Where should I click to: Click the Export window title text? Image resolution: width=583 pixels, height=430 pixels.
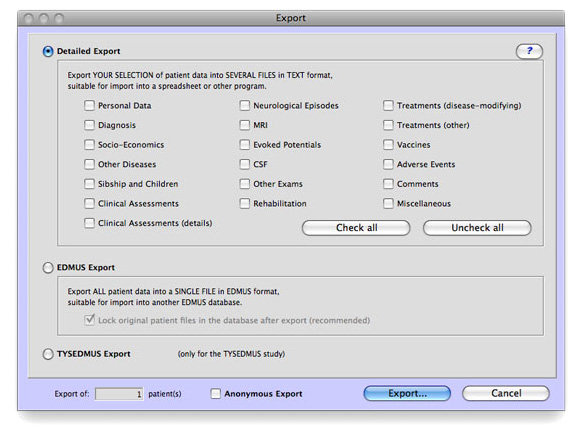[x=291, y=18]
